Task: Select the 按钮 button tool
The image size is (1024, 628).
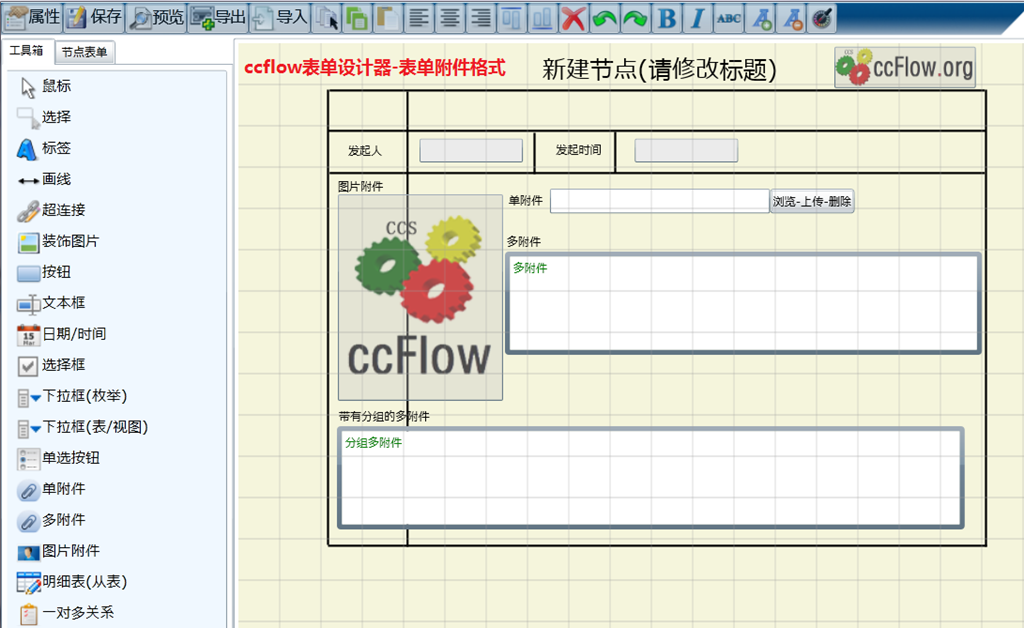Action: (x=44, y=272)
